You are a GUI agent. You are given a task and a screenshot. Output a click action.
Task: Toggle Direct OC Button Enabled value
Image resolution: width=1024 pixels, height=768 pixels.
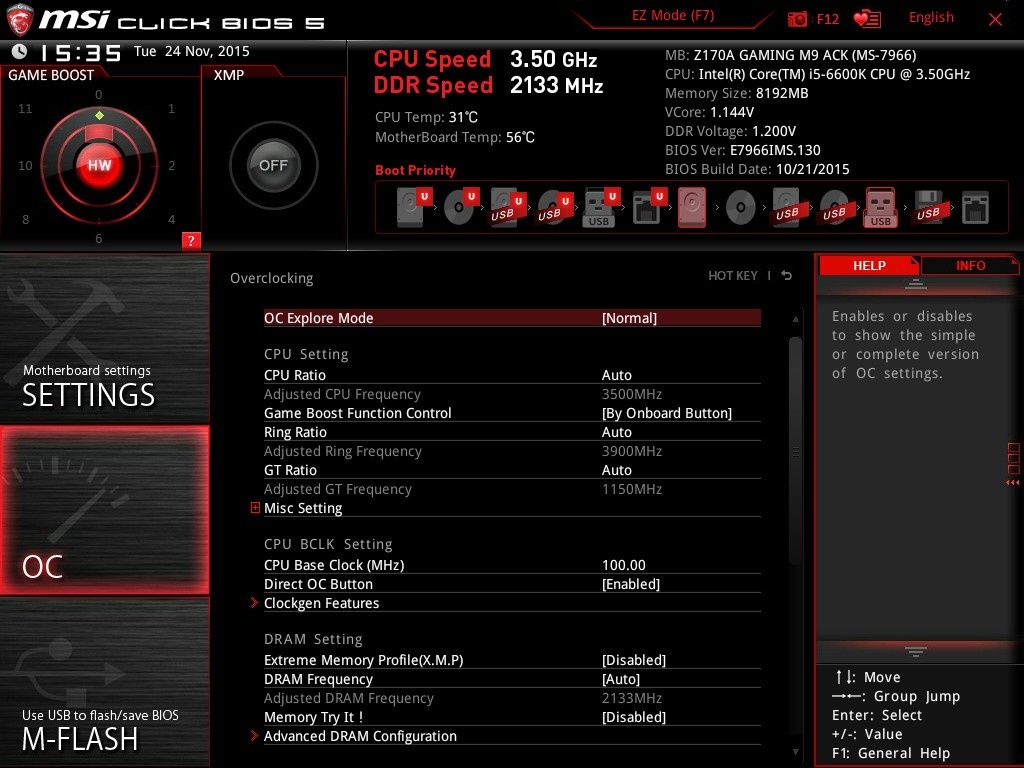[631, 584]
